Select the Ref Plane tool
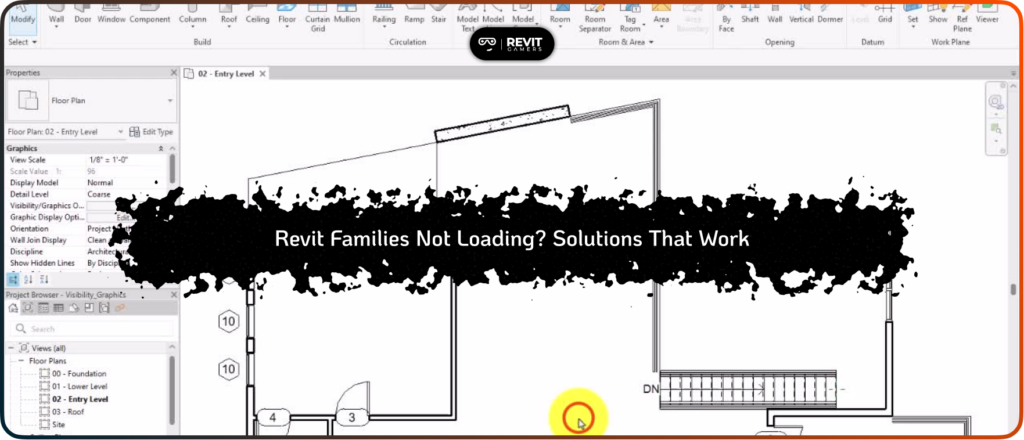The image size is (1024, 440). [962, 18]
